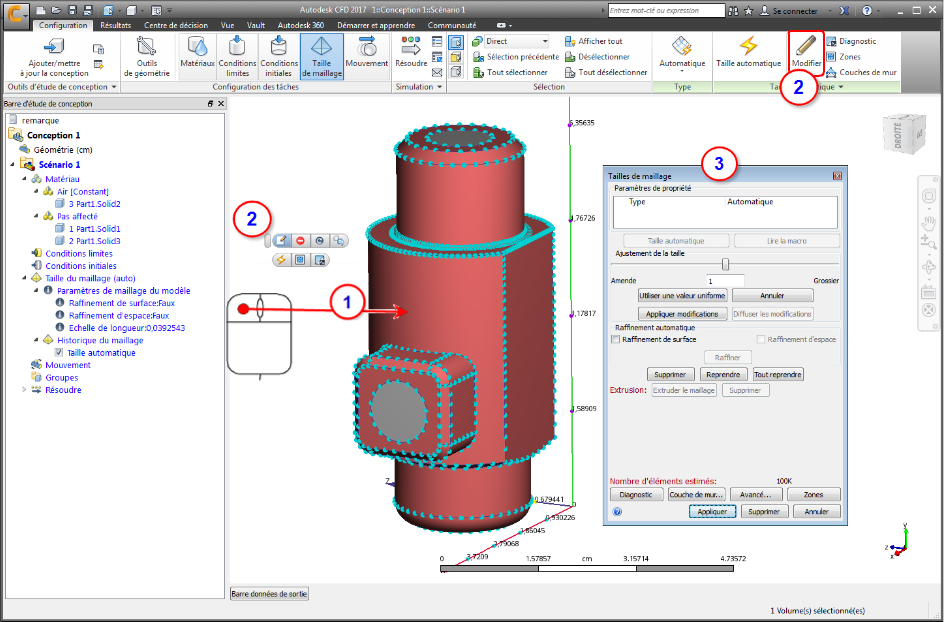Select the Conditions initiales tool
The height and width of the screenshot is (622, 944).
(279, 56)
